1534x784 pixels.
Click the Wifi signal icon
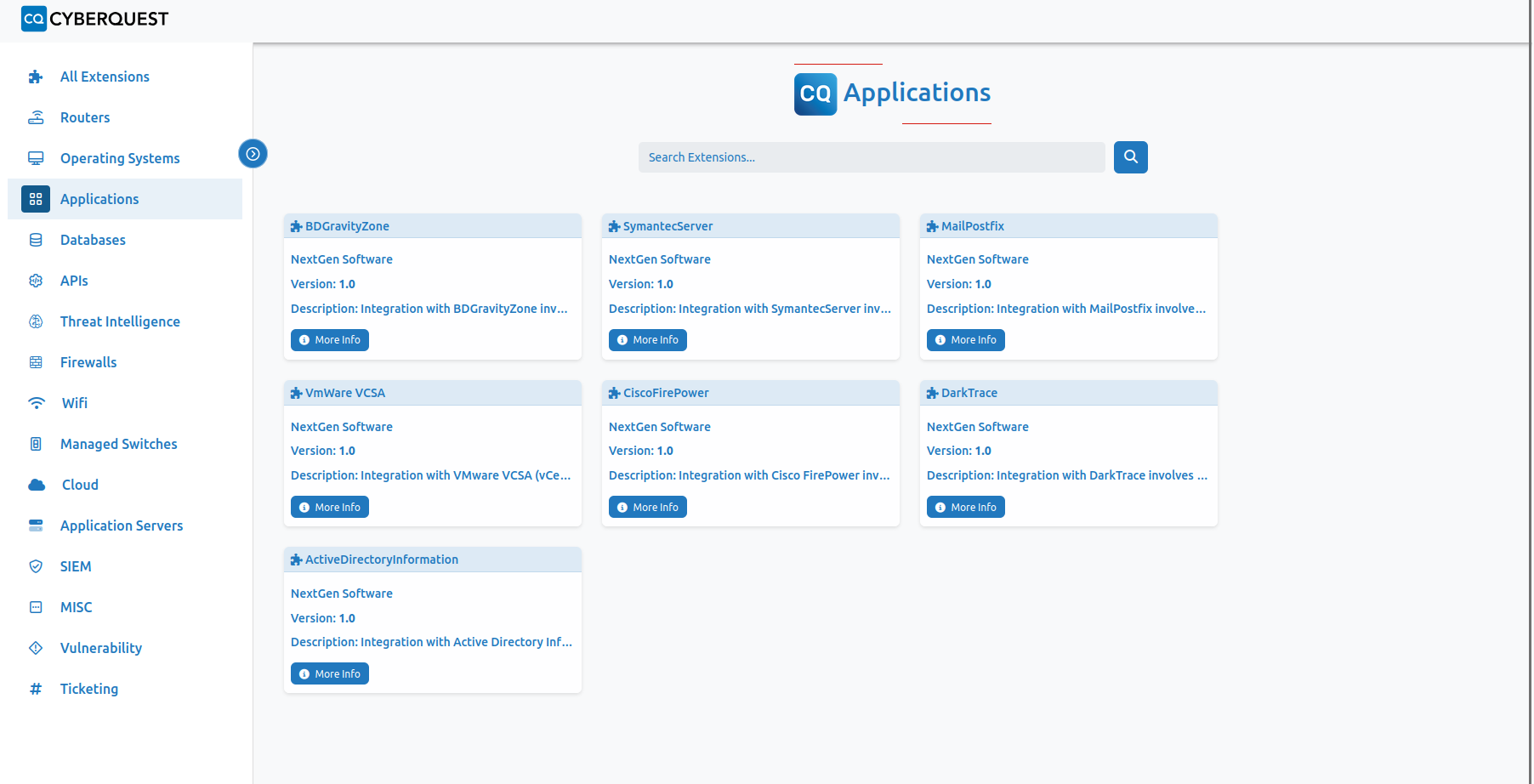click(37, 403)
